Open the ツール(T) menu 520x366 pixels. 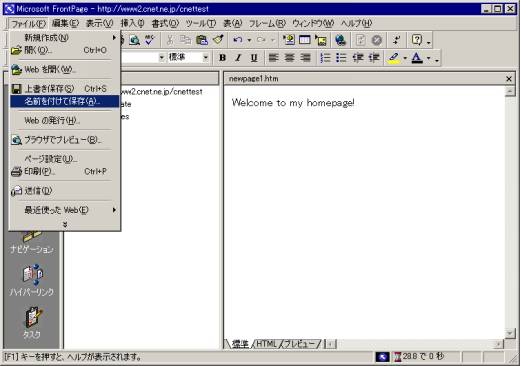click(x=201, y=23)
